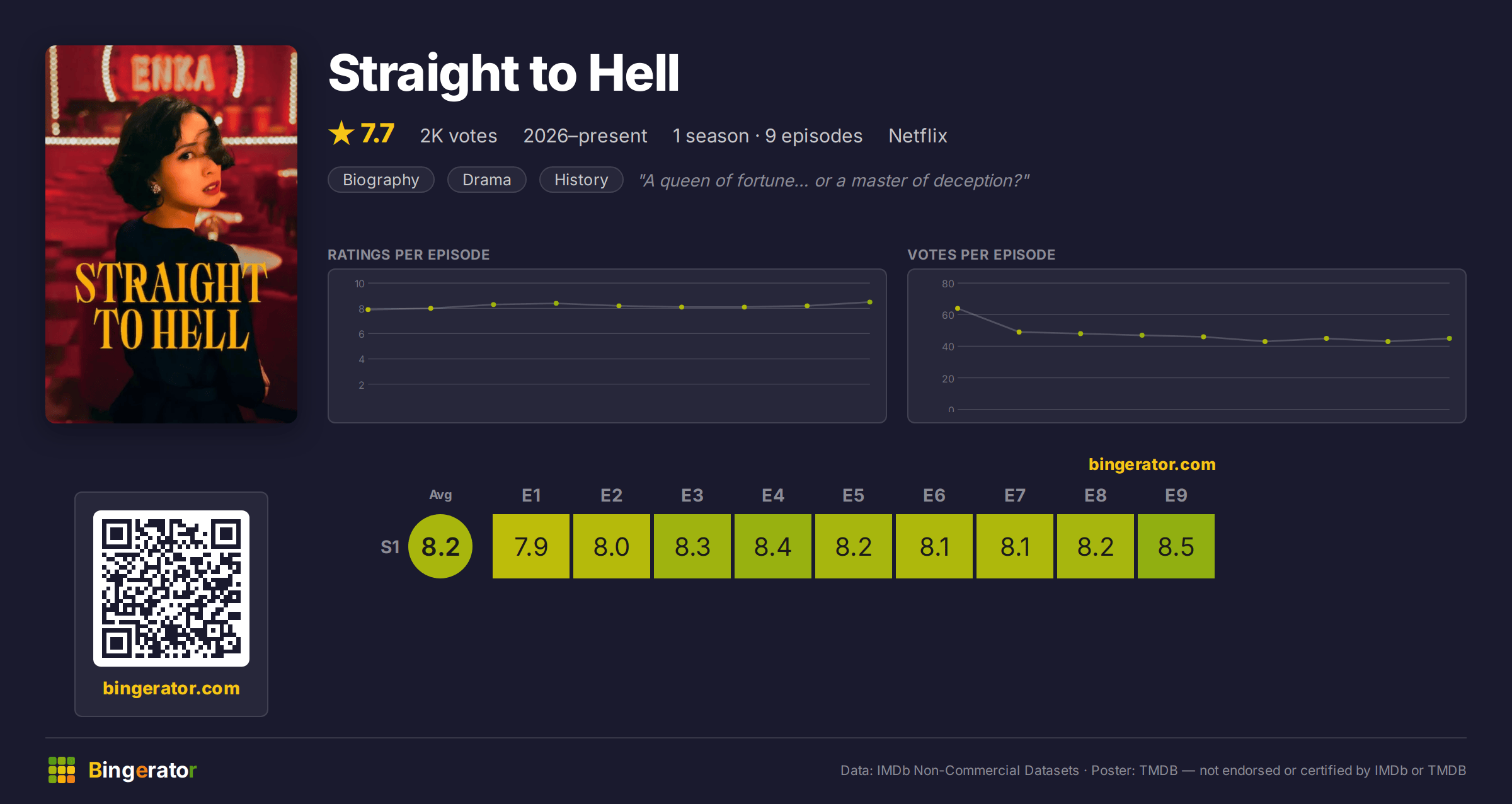Screen dimensions: 1512x804
Task: Select the Drama genre tag
Action: [x=487, y=180]
